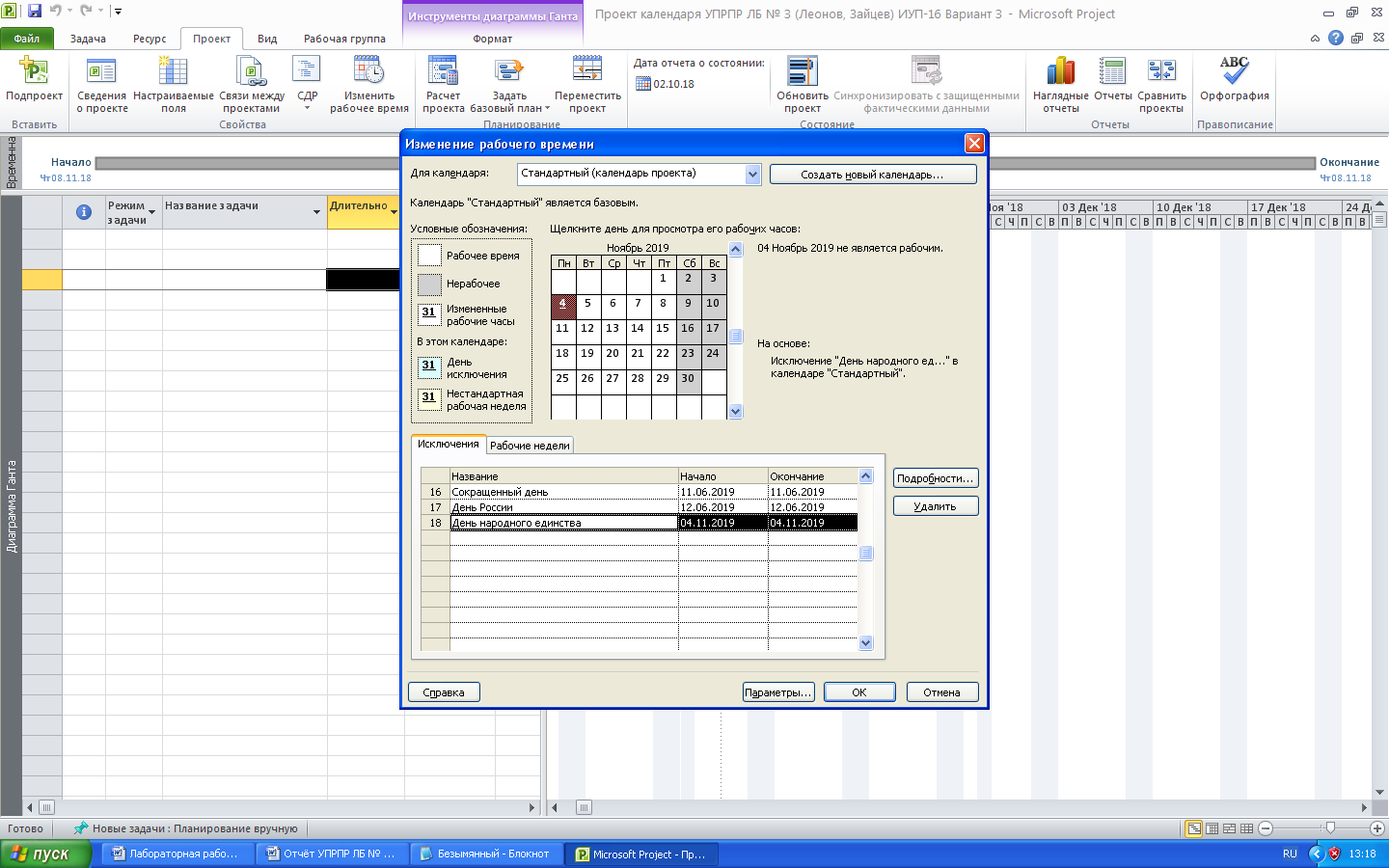Viewport: 1389px width, 868px height.
Task: Click the status bar zoom slider handle
Action: click(1330, 828)
